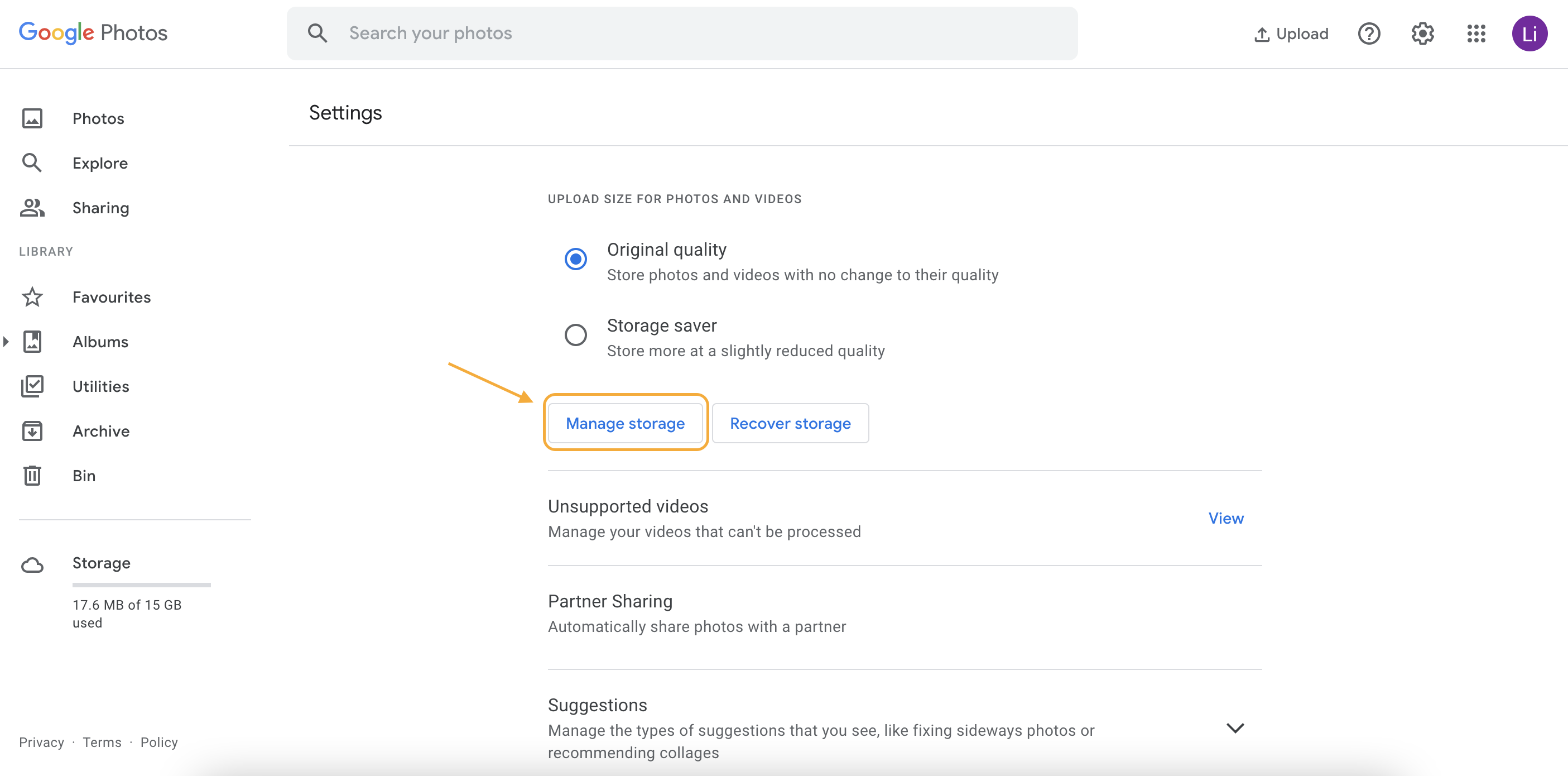Image resolution: width=1568 pixels, height=776 pixels.
Task: Click the Sharing people icon
Action: (32, 208)
